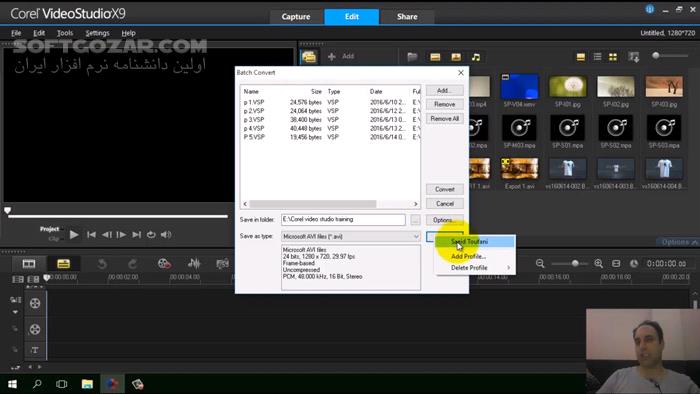Expand the Delete Profile submenu
This screenshot has height=394, width=700.
coord(475,268)
